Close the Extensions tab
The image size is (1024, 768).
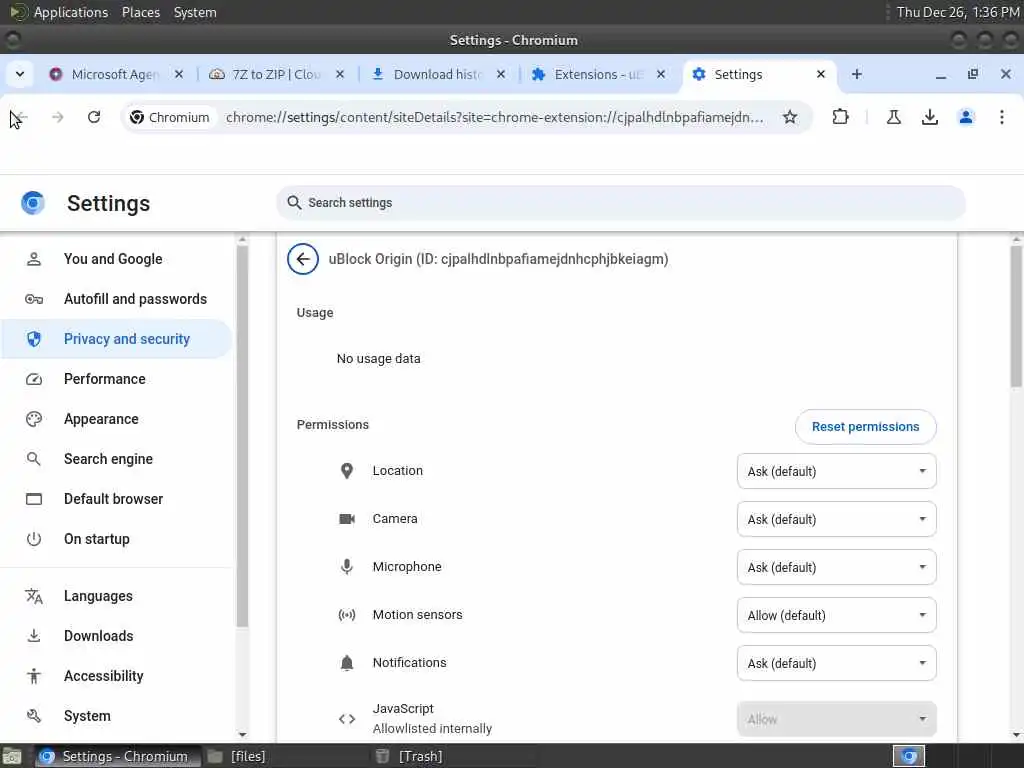pyautogui.click(x=661, y=74)
